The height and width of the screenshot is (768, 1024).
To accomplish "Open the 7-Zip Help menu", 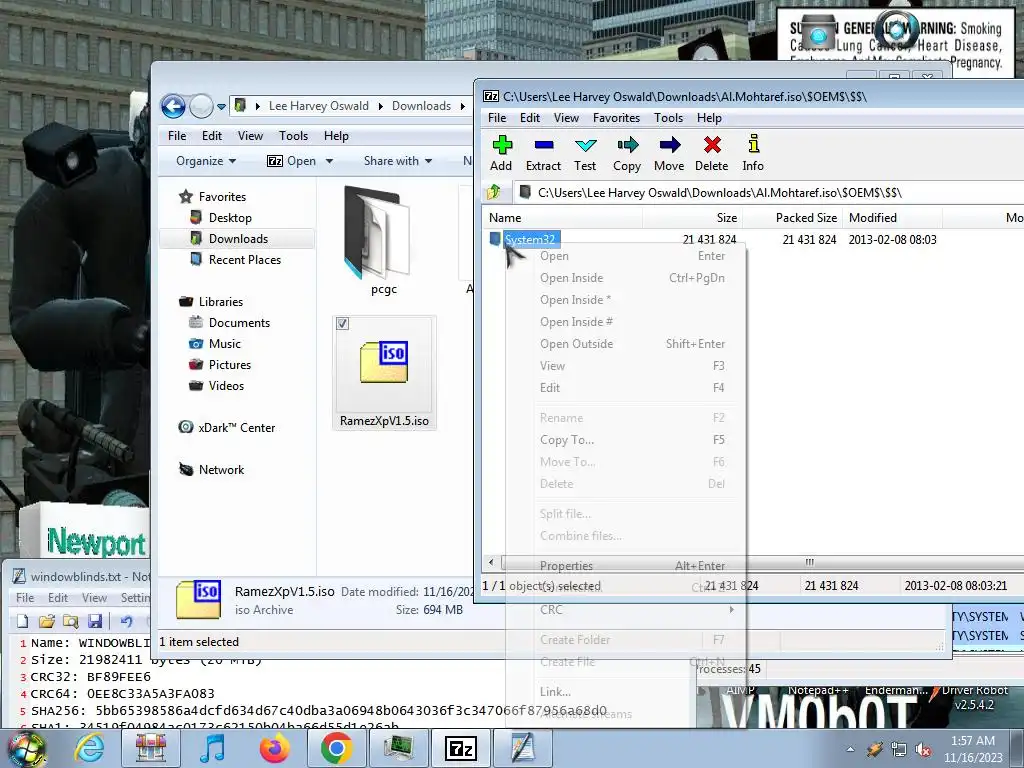I will tap(709, 118).
